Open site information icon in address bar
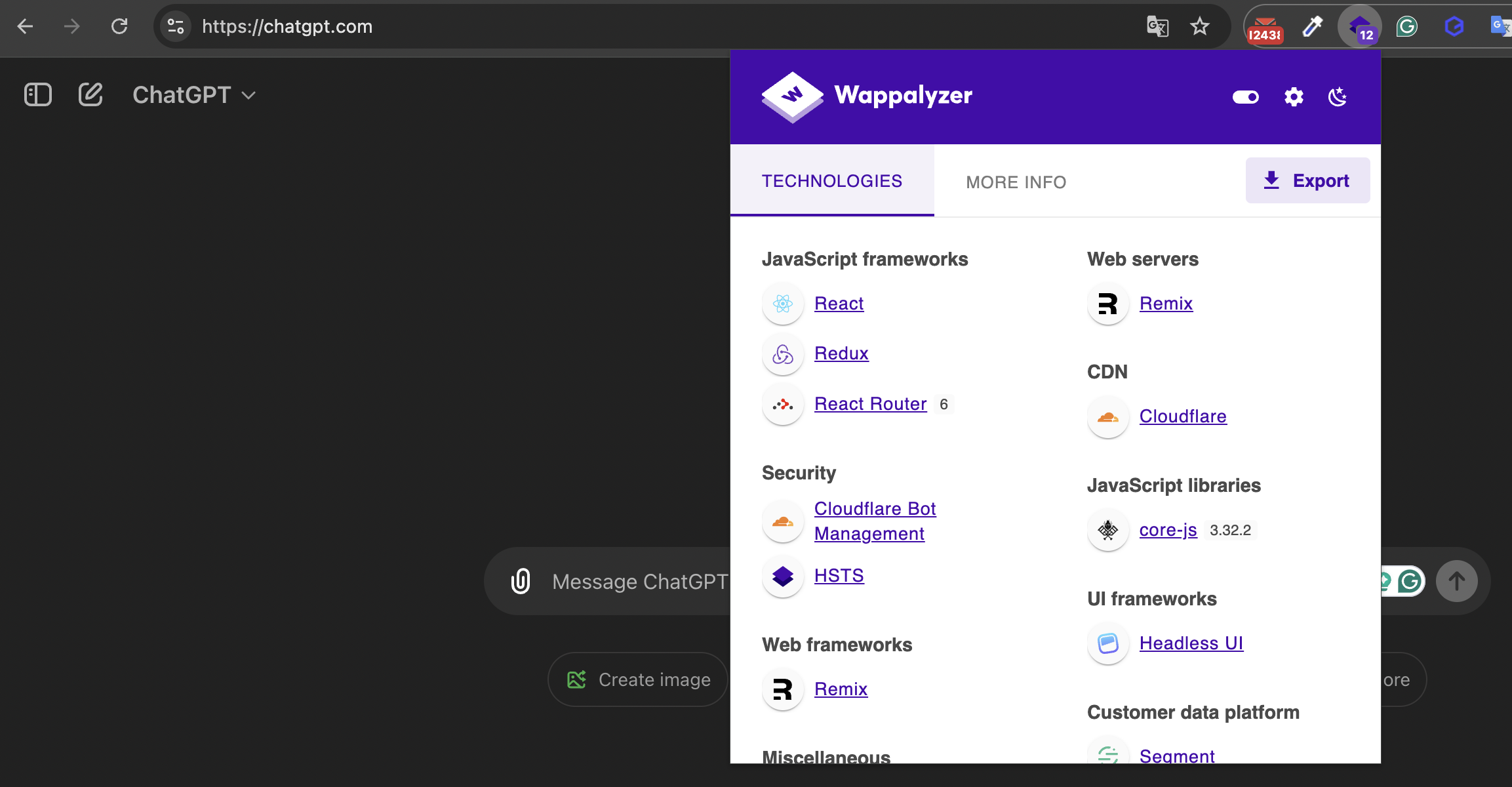This screenshot has height=787, width=1512. pos(176,27)
